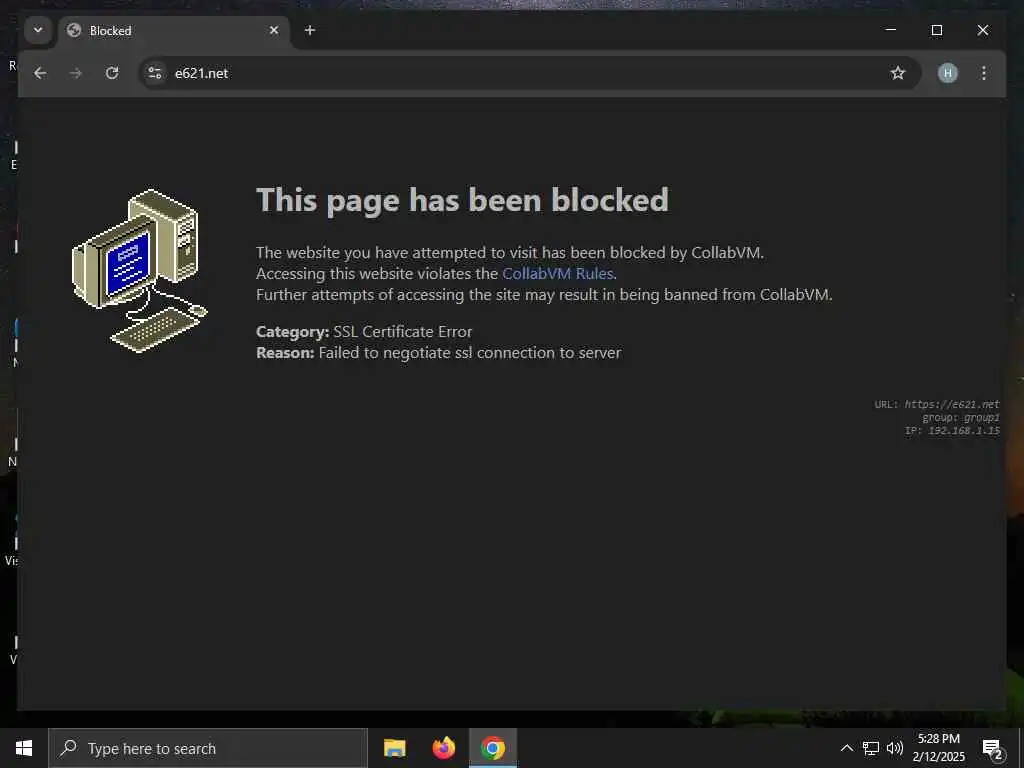Open the notification center icon
Screen dimensions: 1024x768
(x=992, y=749)
